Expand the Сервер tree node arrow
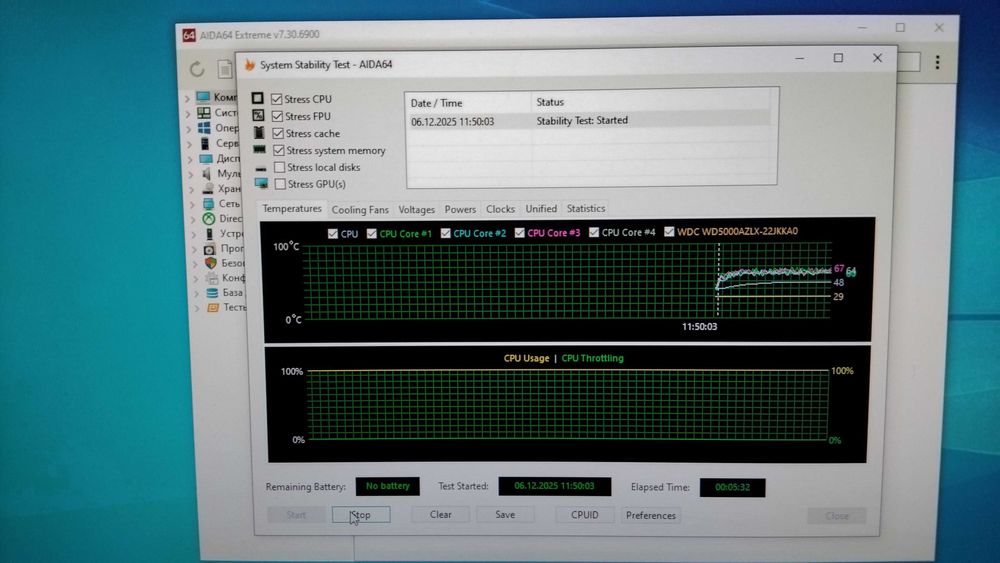This screenshot has height=563, width=1000. [x=189, y=144]
